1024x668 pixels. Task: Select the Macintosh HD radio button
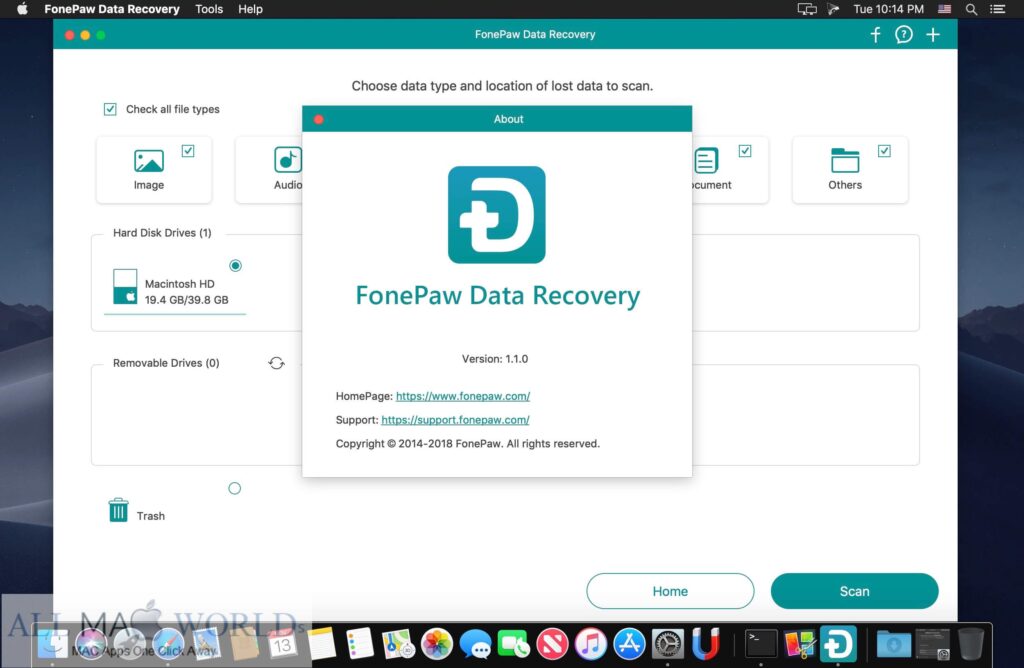[236, 265]
